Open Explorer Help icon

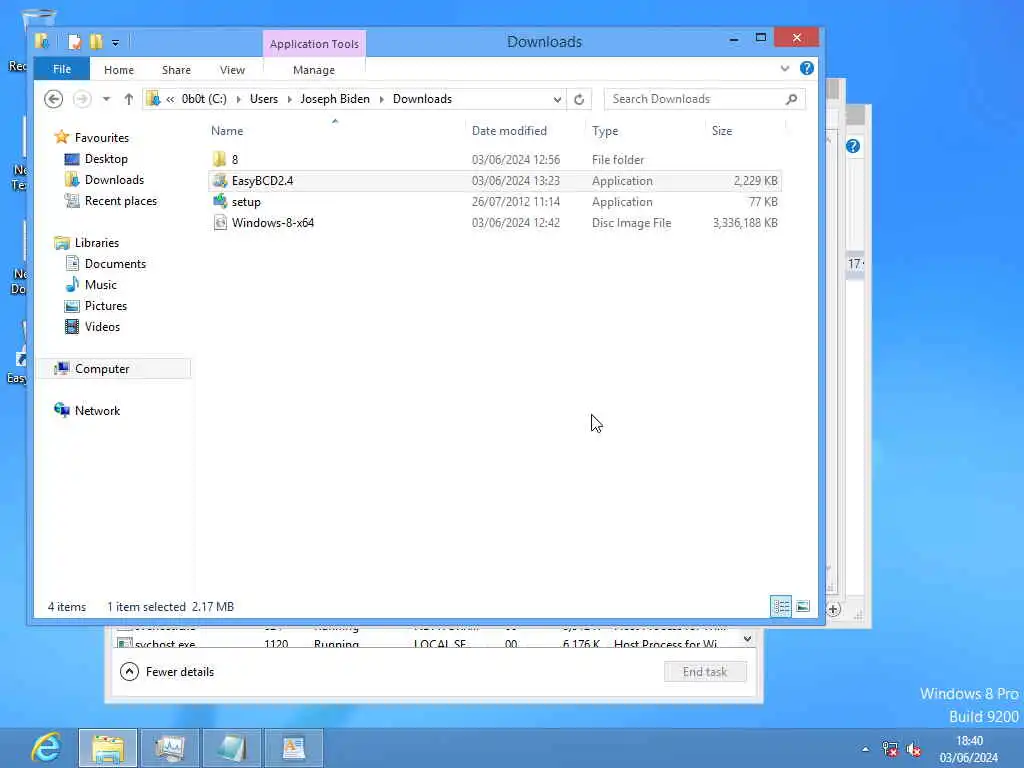pyautogui.click(x=807, y=69)
